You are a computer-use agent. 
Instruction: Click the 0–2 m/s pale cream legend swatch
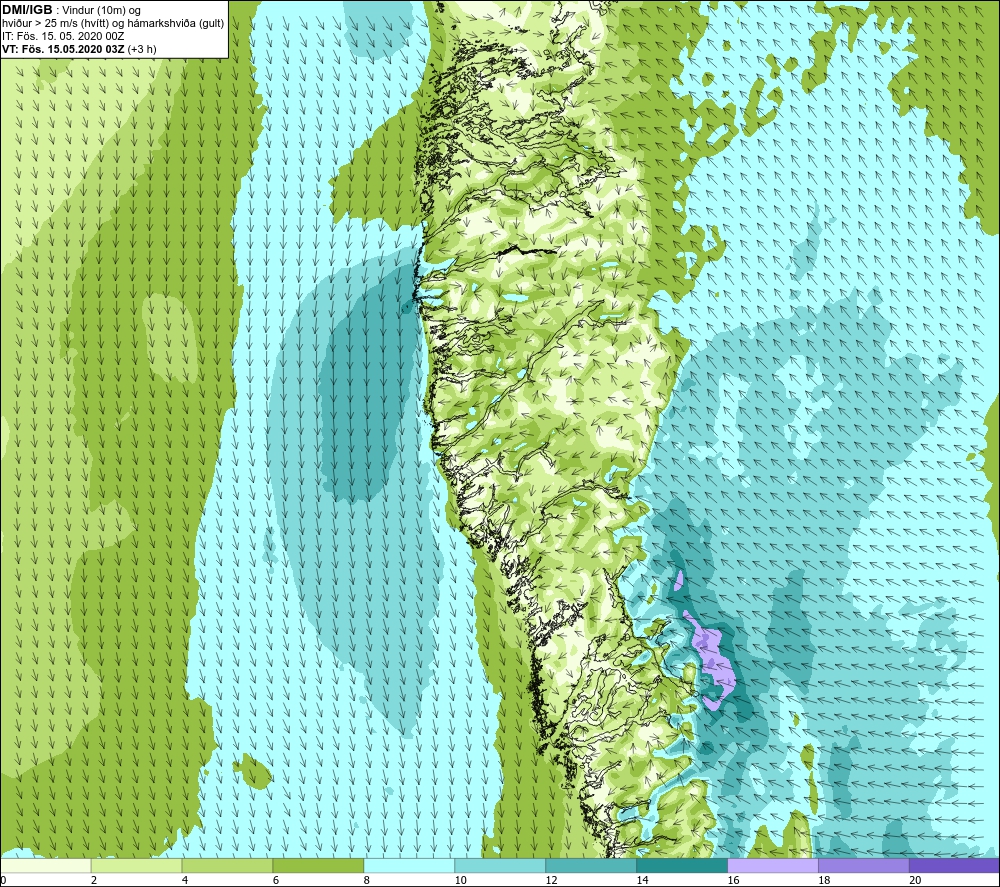(x=46, y=866)
